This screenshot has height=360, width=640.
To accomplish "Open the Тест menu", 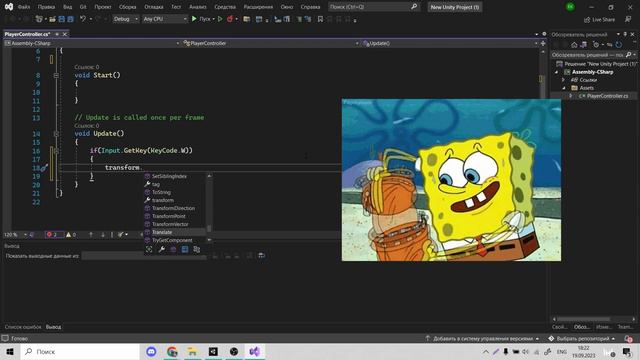I will pos(176,7).
